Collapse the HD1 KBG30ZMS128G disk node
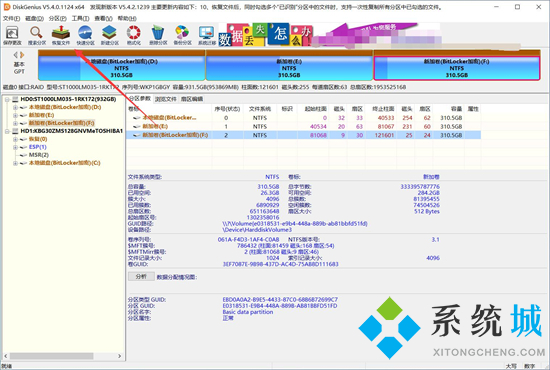Image resolution: width=550 pixels, height=370 pixels. [7, 132]
